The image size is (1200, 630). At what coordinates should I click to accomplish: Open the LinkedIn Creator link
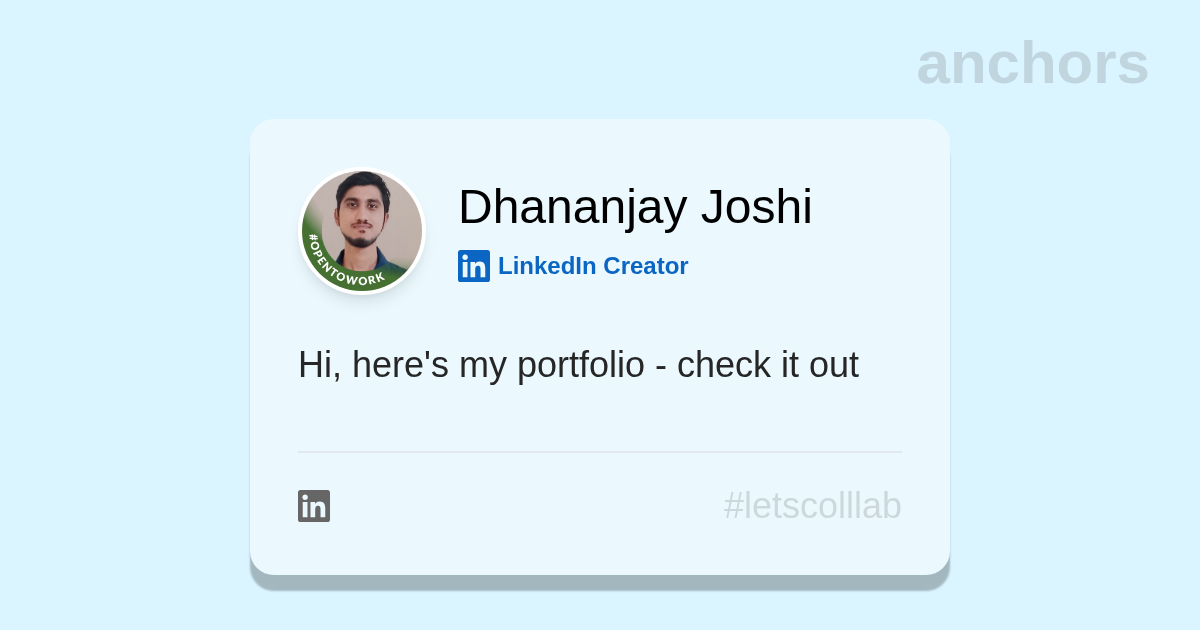592,266
